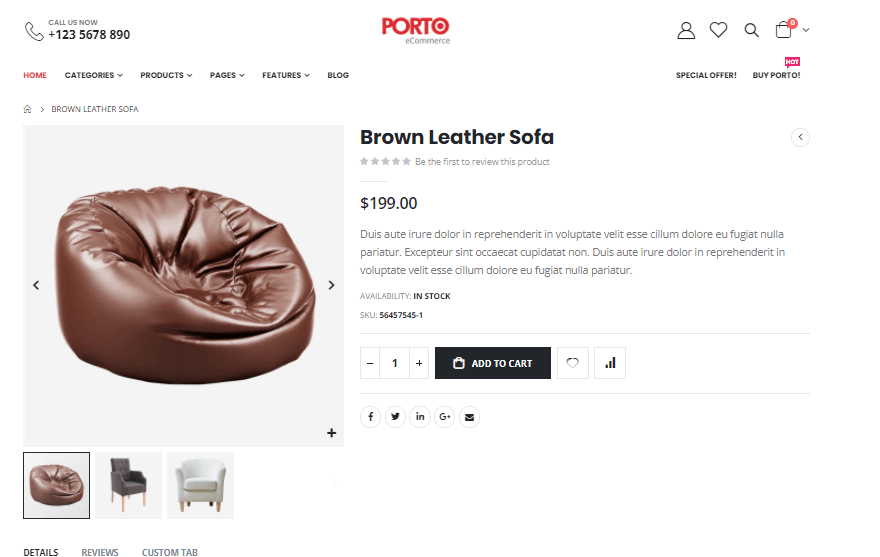Share product on LinkedIn
Image resolution: width=880 pixels, height=557 pixels.
[420, 416]
